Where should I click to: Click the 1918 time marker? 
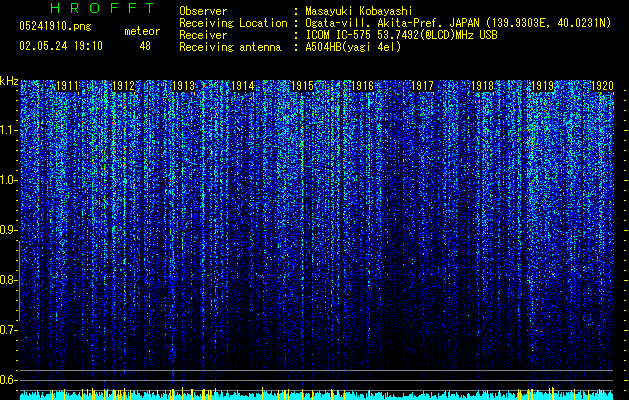point(483,86)
